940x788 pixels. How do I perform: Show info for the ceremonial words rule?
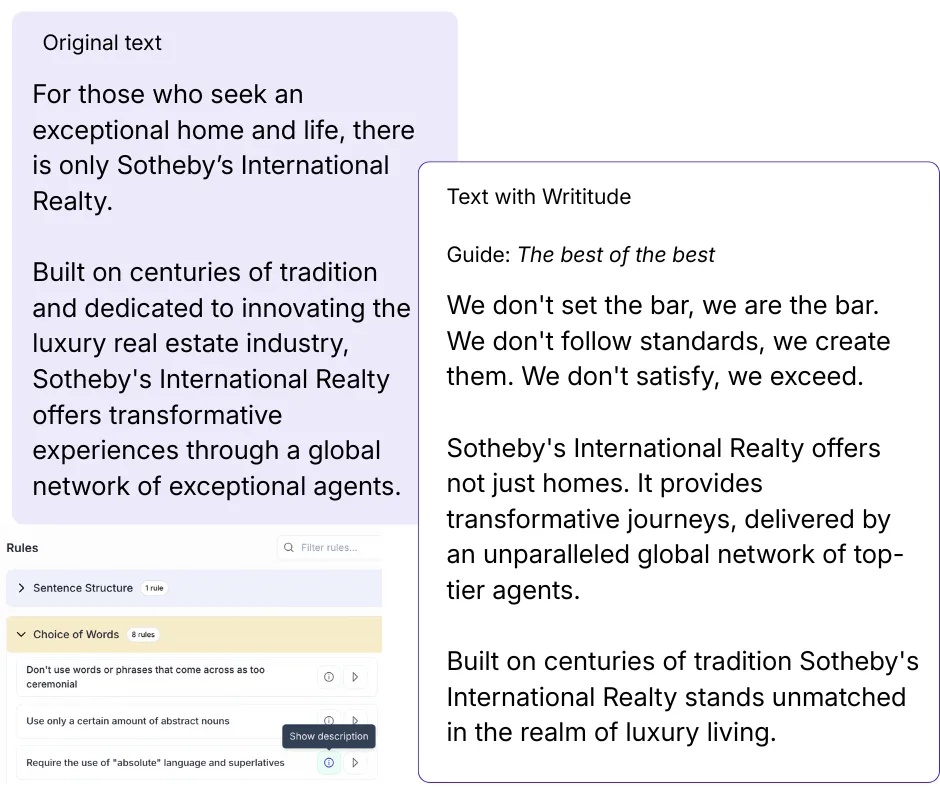coord(328,677)
